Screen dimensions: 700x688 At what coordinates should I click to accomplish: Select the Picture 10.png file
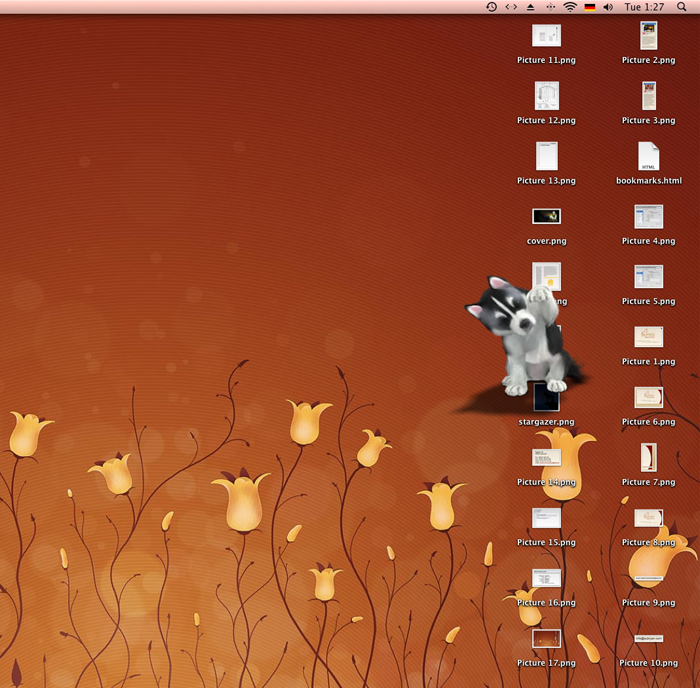(x=649, y=639)
